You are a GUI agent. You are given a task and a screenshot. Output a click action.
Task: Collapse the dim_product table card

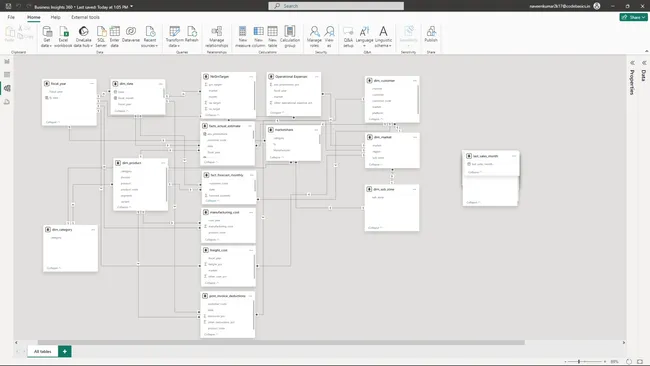coord(123,207)
